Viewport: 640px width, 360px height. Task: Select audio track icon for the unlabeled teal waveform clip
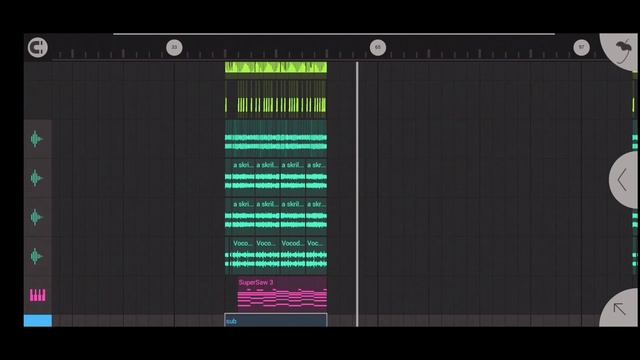[x=36, y=139]
